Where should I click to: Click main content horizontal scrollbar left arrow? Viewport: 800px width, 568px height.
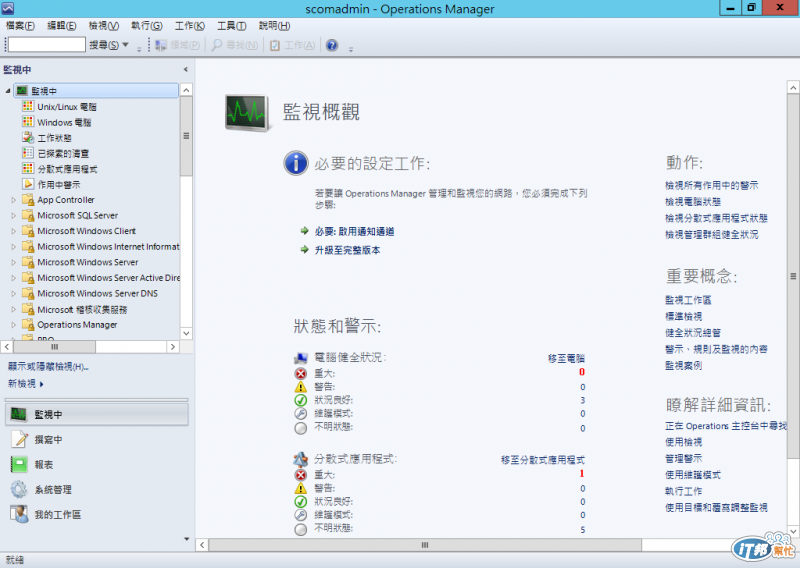tap(203, 545)
